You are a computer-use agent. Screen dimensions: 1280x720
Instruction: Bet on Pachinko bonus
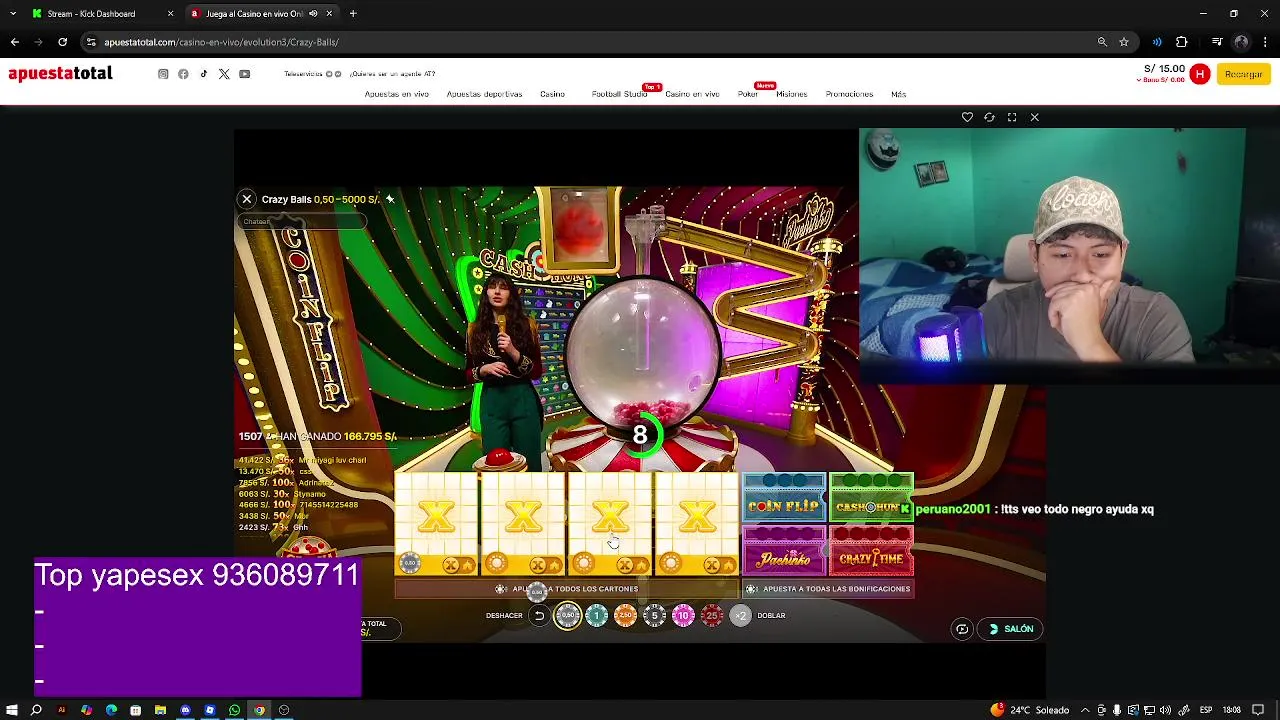[784, 551]
